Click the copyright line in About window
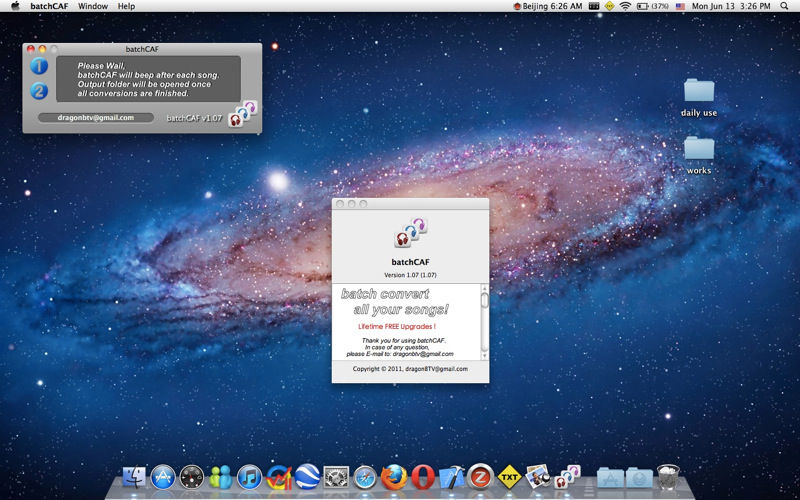This screenshot has width=800, height=500. click(410, 369)
